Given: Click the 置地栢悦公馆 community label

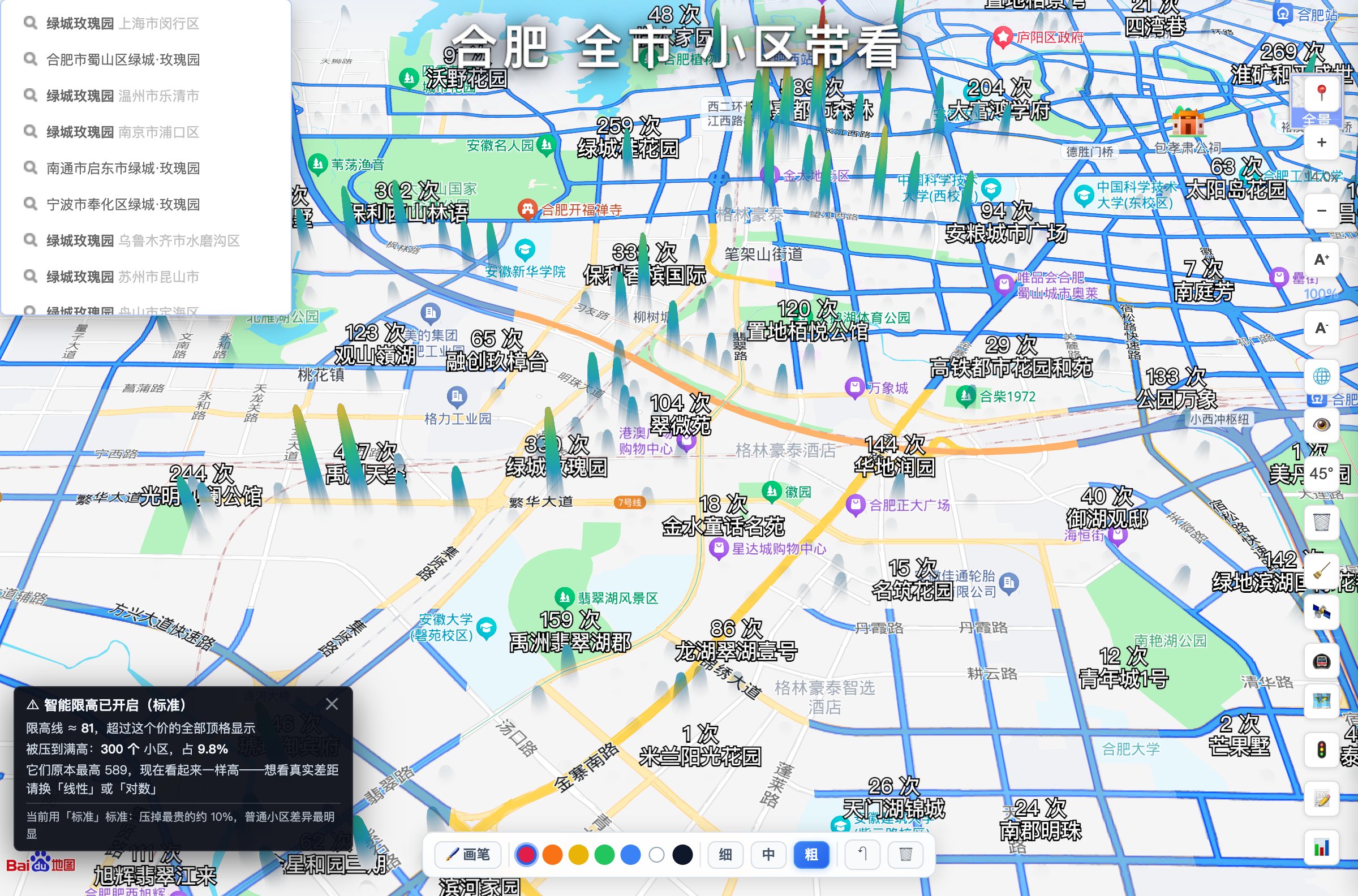Looking at the screenshot, I should 807,331.
